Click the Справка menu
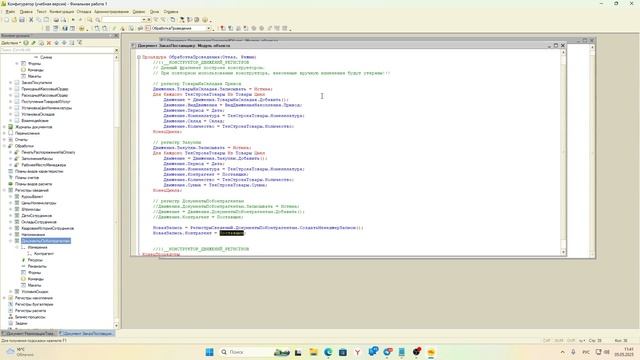This screenshot has height=360, width=640. click(x=171, y=12)
